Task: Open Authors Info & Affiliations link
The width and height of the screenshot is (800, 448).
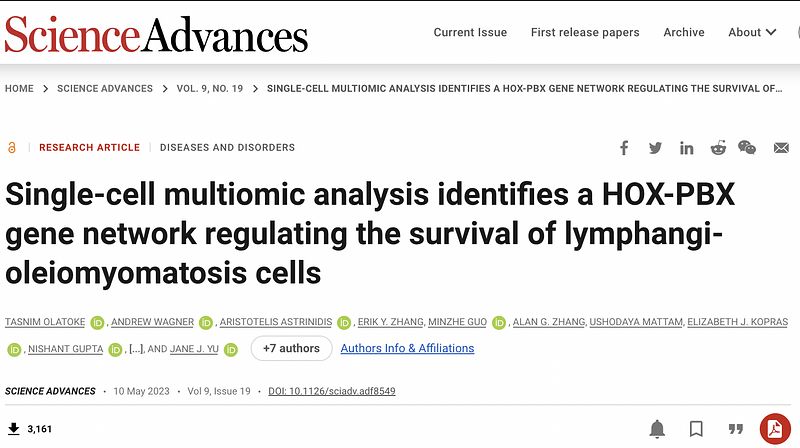Action: [x=407, y=348]
